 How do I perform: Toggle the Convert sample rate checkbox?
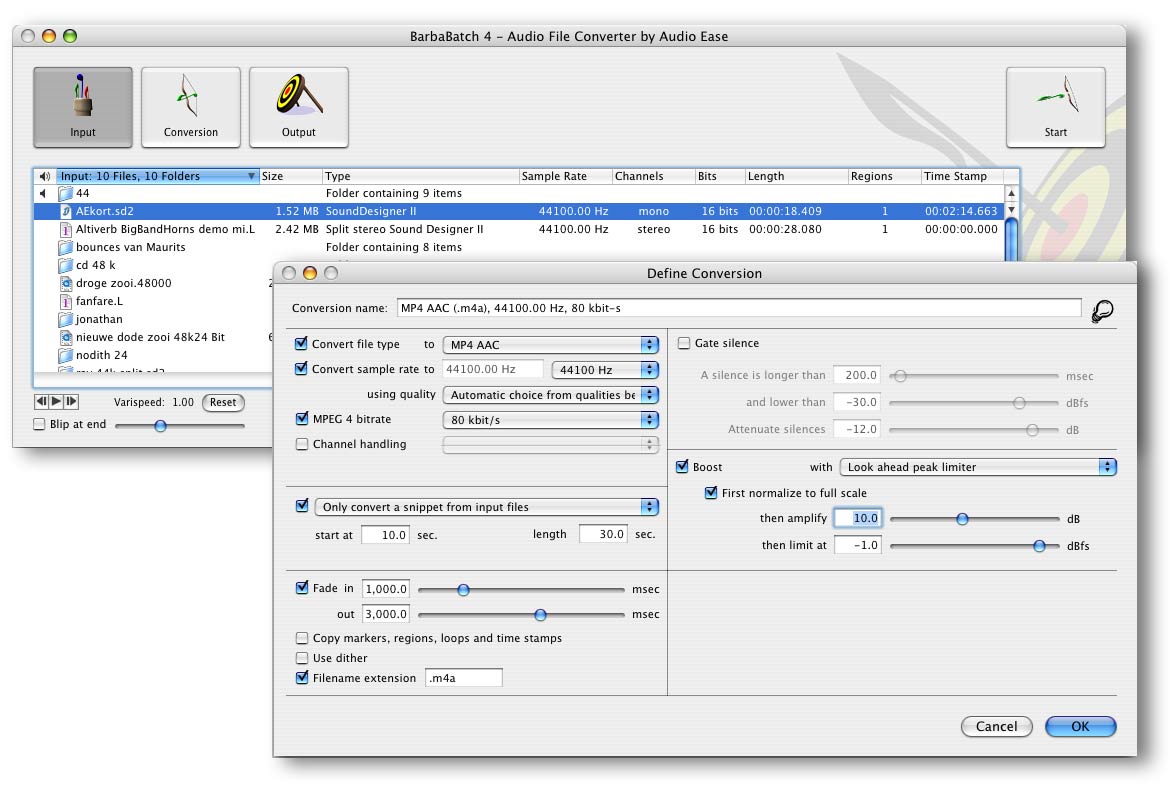pos(301,368)
